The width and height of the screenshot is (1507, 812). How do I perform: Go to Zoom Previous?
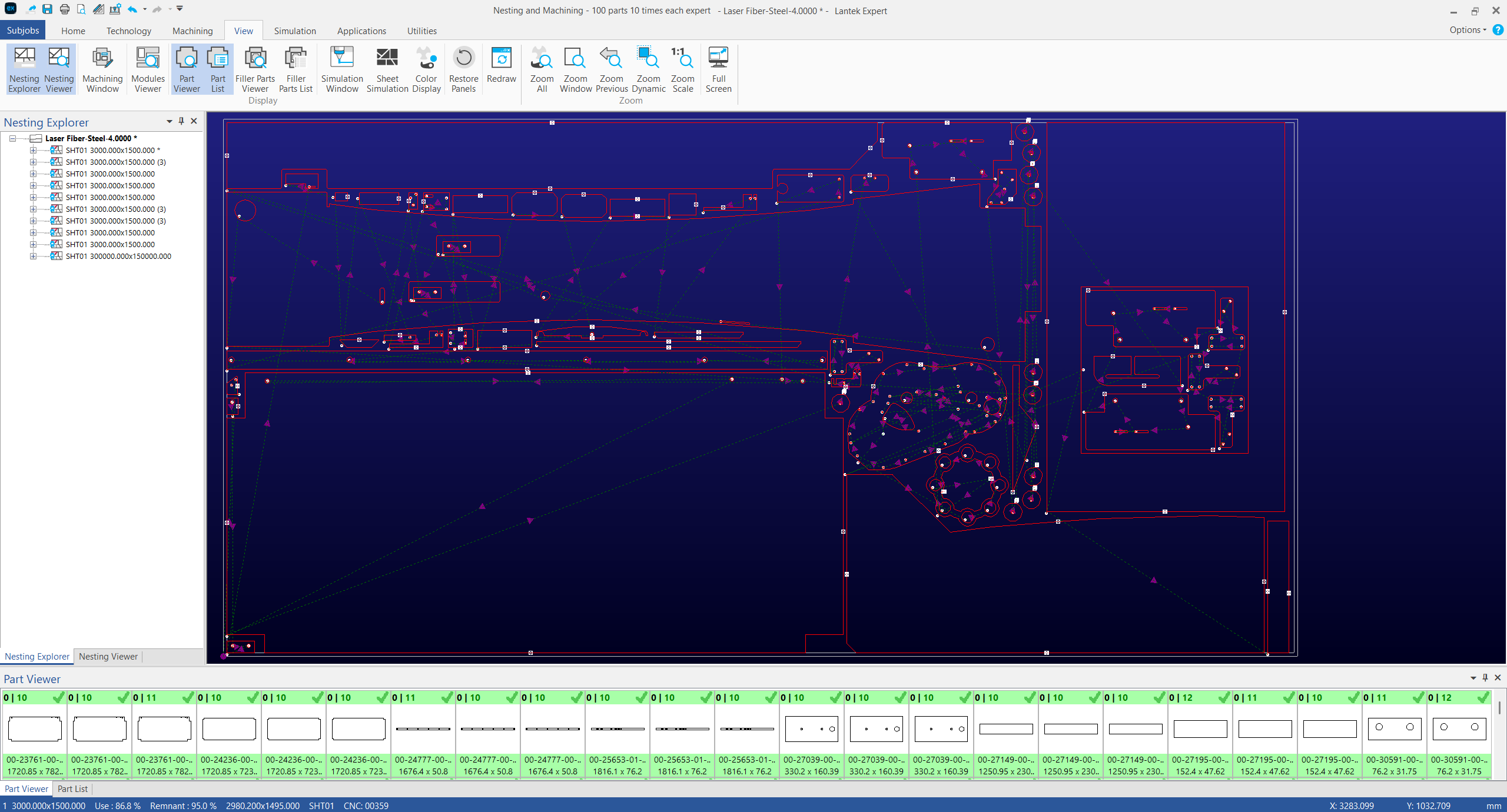611,69
